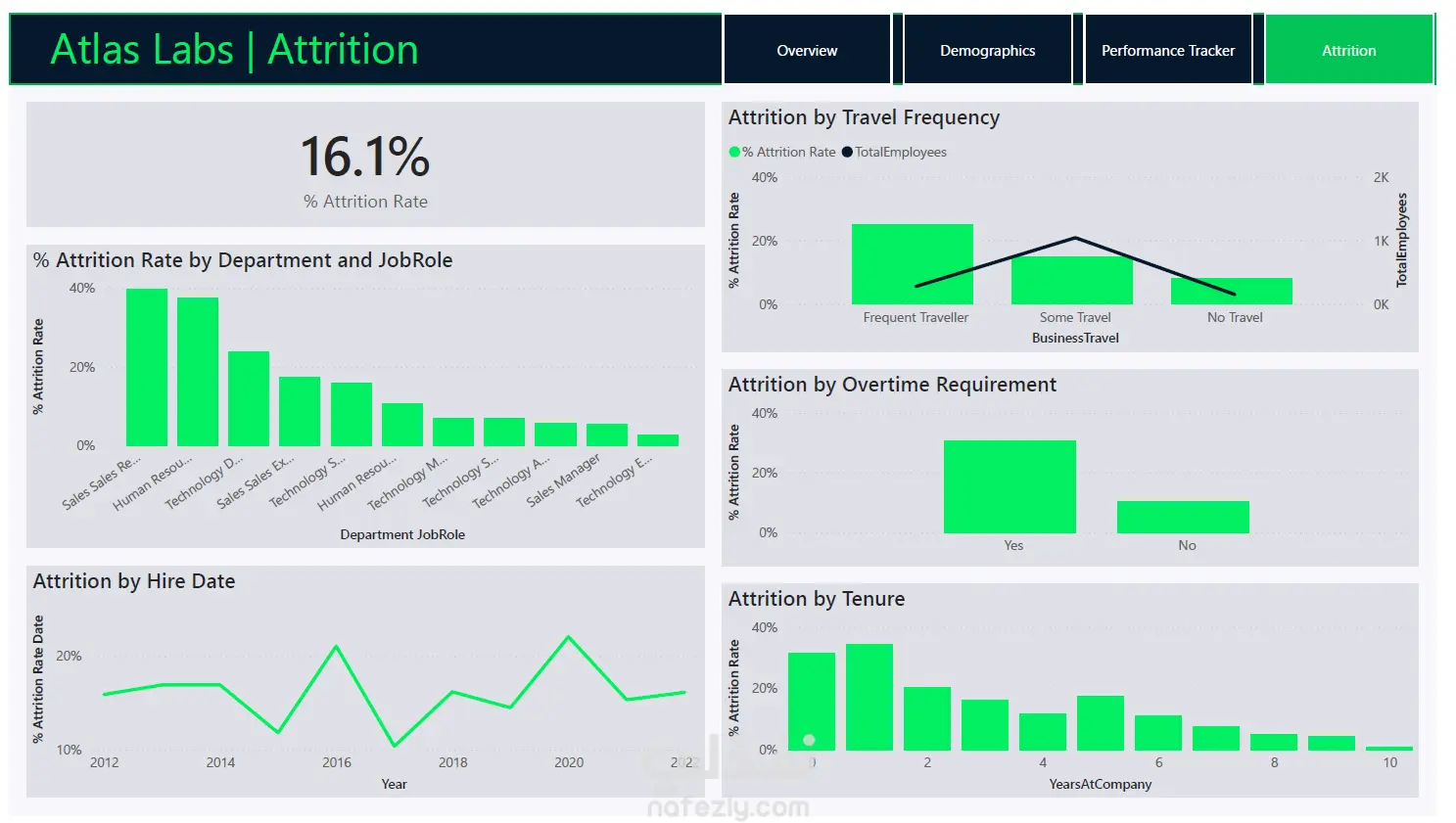Click the 'Frequent Traveller' axis label
Image resolution: width=1456 pixels, height=823 pixels.
pyautogui.click(x=916, y=317)
